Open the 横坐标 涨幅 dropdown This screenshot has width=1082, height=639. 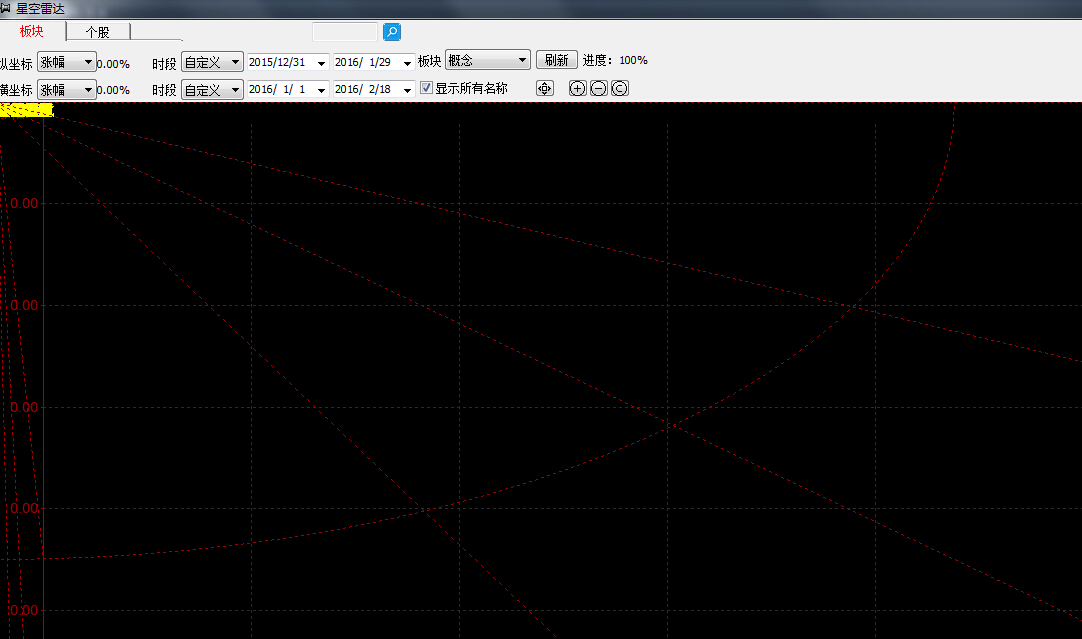click(67, 90)
